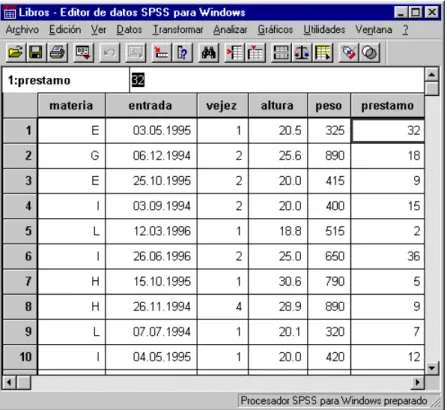Click the cell editor field showing 32
The height and width of the screenshot is (410, 447).
(277, 80)
